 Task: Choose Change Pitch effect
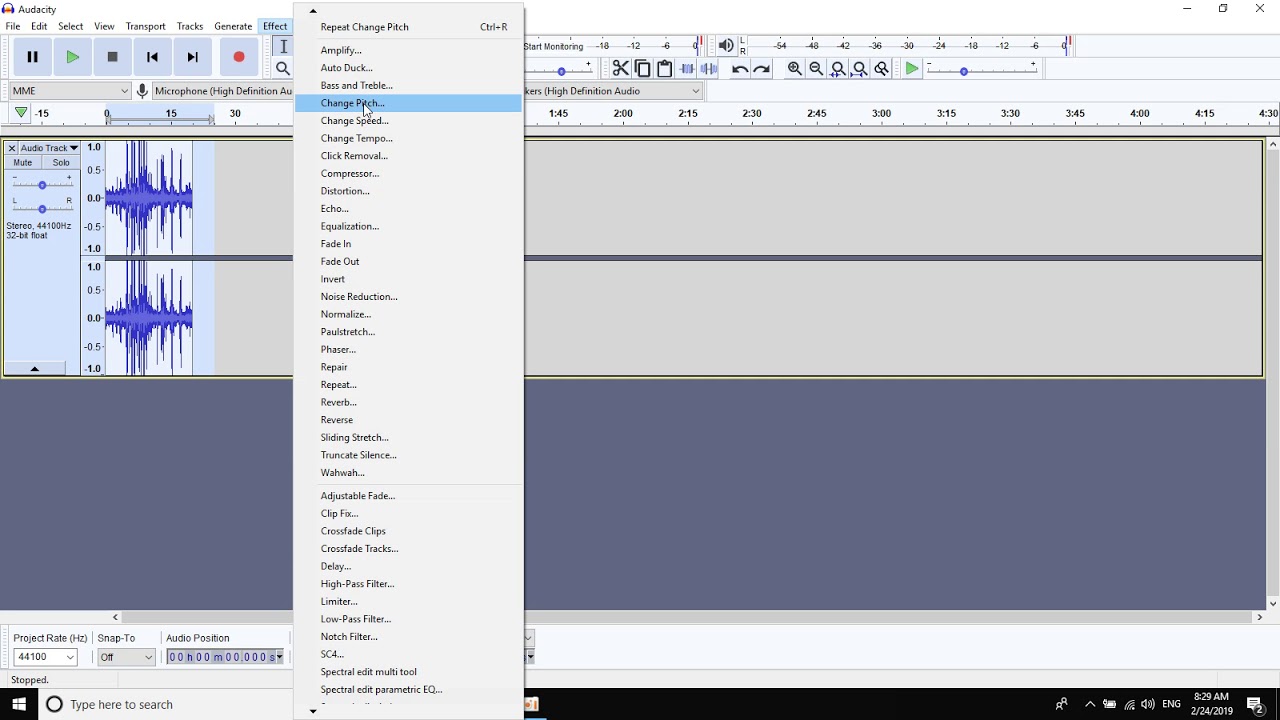(x=408, y=103)
